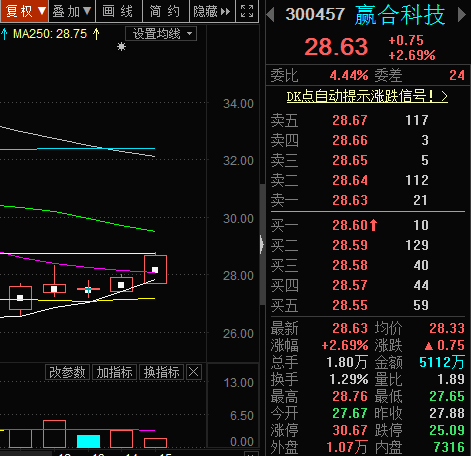Viewport: 471px width, 456px height.
Task: Click the star marker icon on chart
Action: point(121,46)
